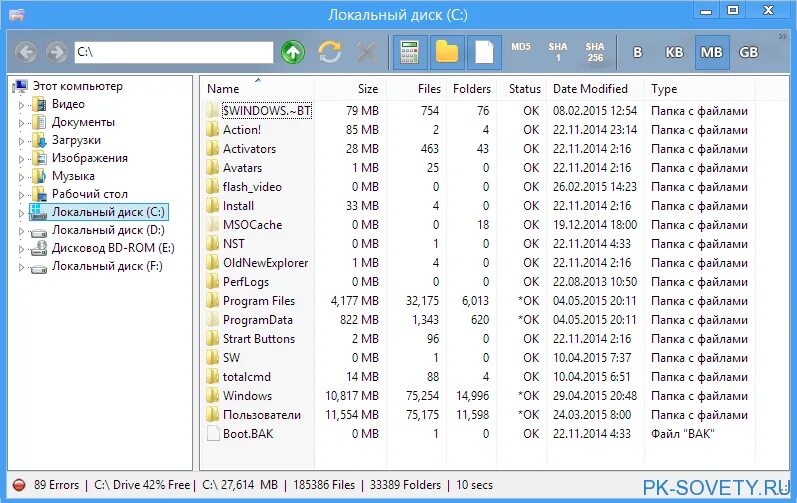The image size is (797, 503).
Task: Toggle the size calculator icon
Action: pos(410,52)
